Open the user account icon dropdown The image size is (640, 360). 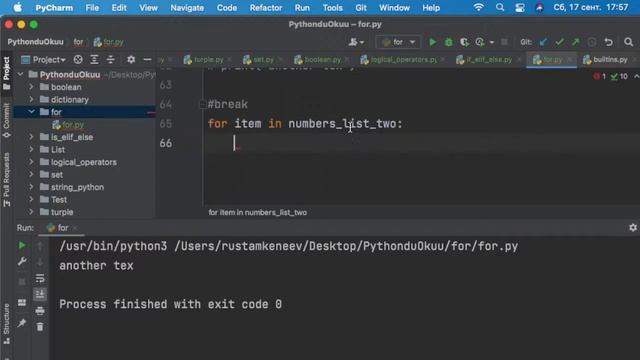coord(356,42)
